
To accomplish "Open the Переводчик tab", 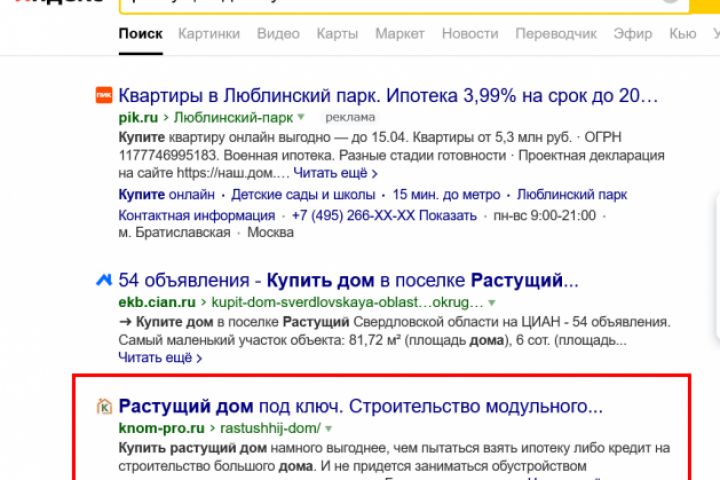I will (x=556, y=34).
